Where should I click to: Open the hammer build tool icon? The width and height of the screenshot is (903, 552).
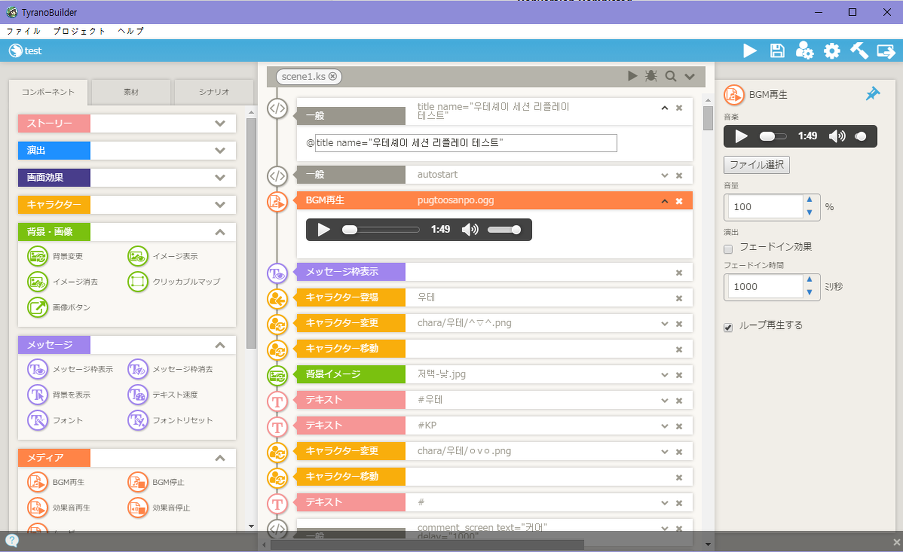point(859,51)
